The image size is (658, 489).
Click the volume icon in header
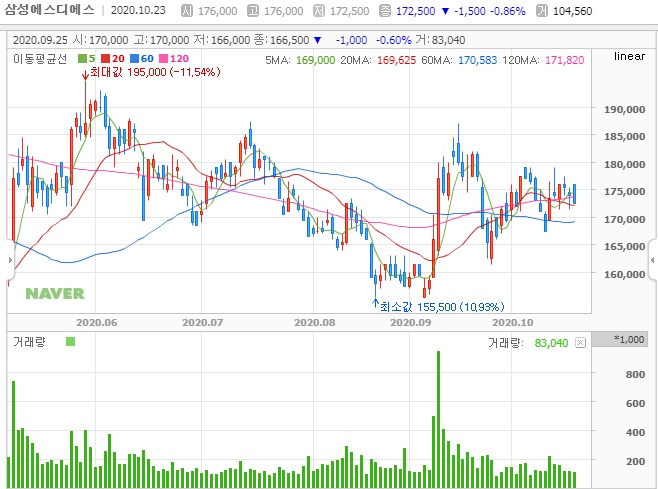(x=542, y=11)
